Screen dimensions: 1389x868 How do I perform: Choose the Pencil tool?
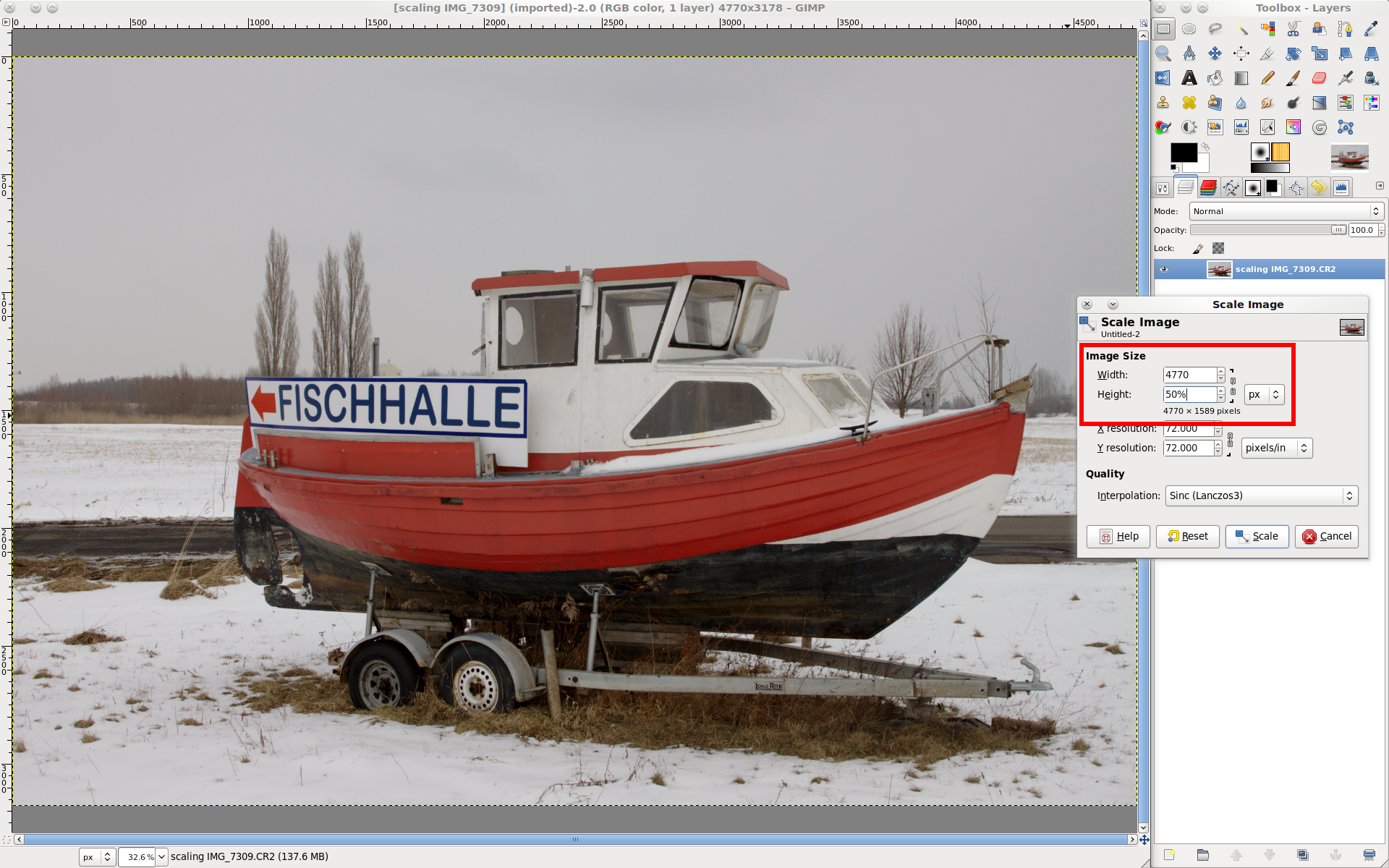click(1267, 78)
